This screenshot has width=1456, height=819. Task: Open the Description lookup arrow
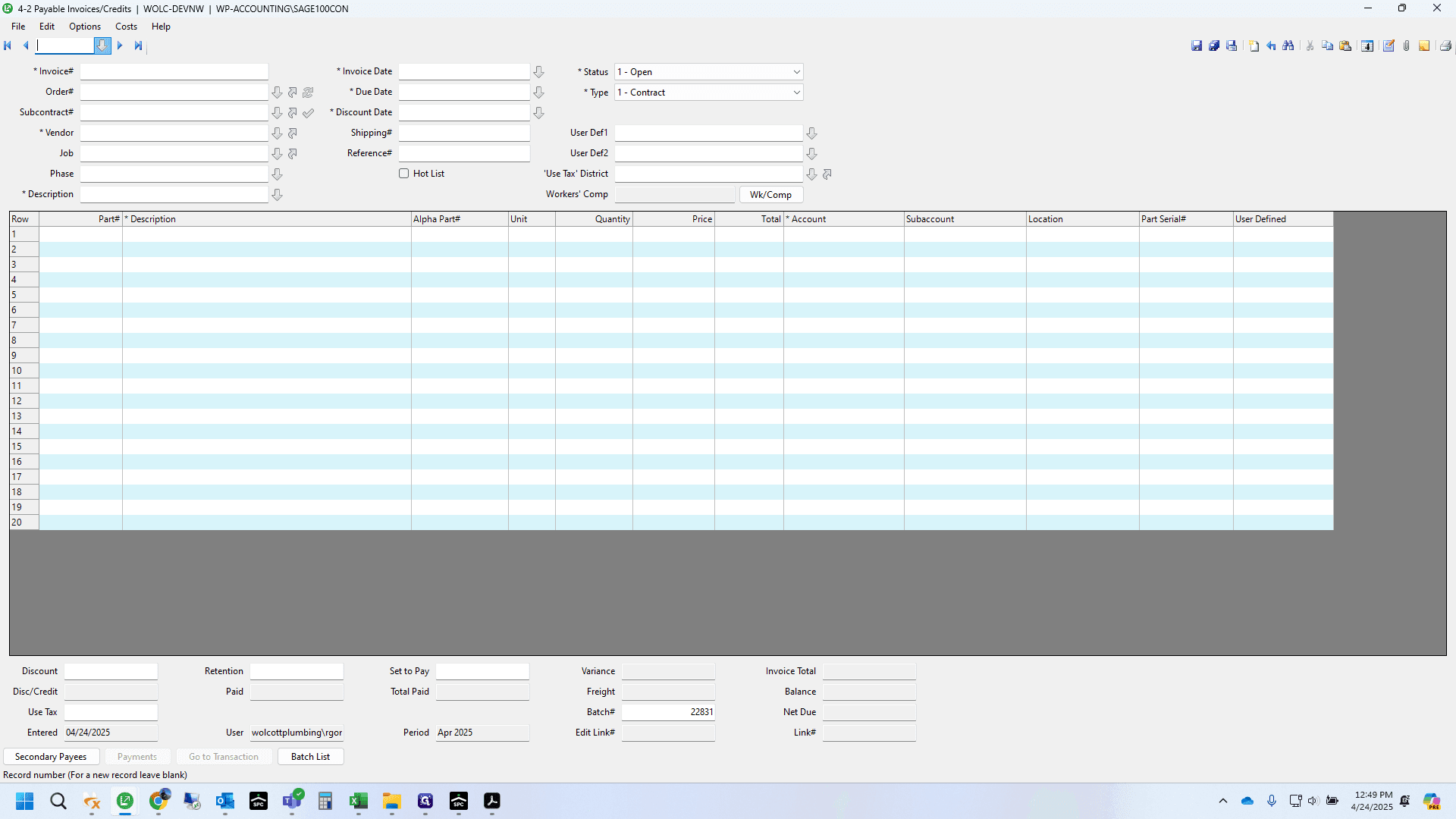pos(277,195)
